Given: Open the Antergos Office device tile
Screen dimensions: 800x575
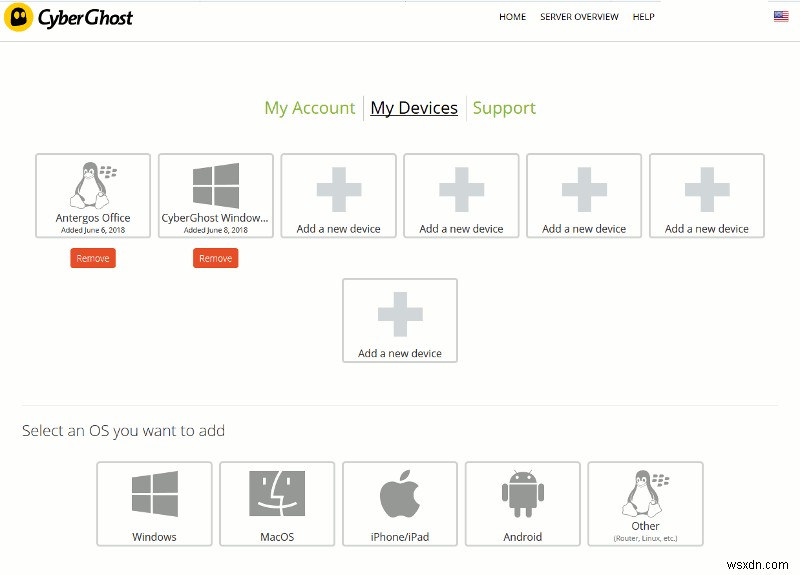Looking at the screenshot, I should (x=93, y=195).
